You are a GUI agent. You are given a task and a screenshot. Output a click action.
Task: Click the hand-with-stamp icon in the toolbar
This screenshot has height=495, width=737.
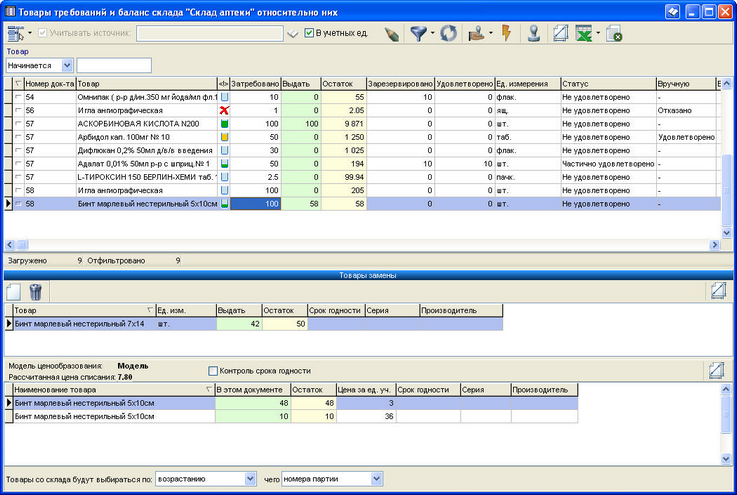(477, 33)
